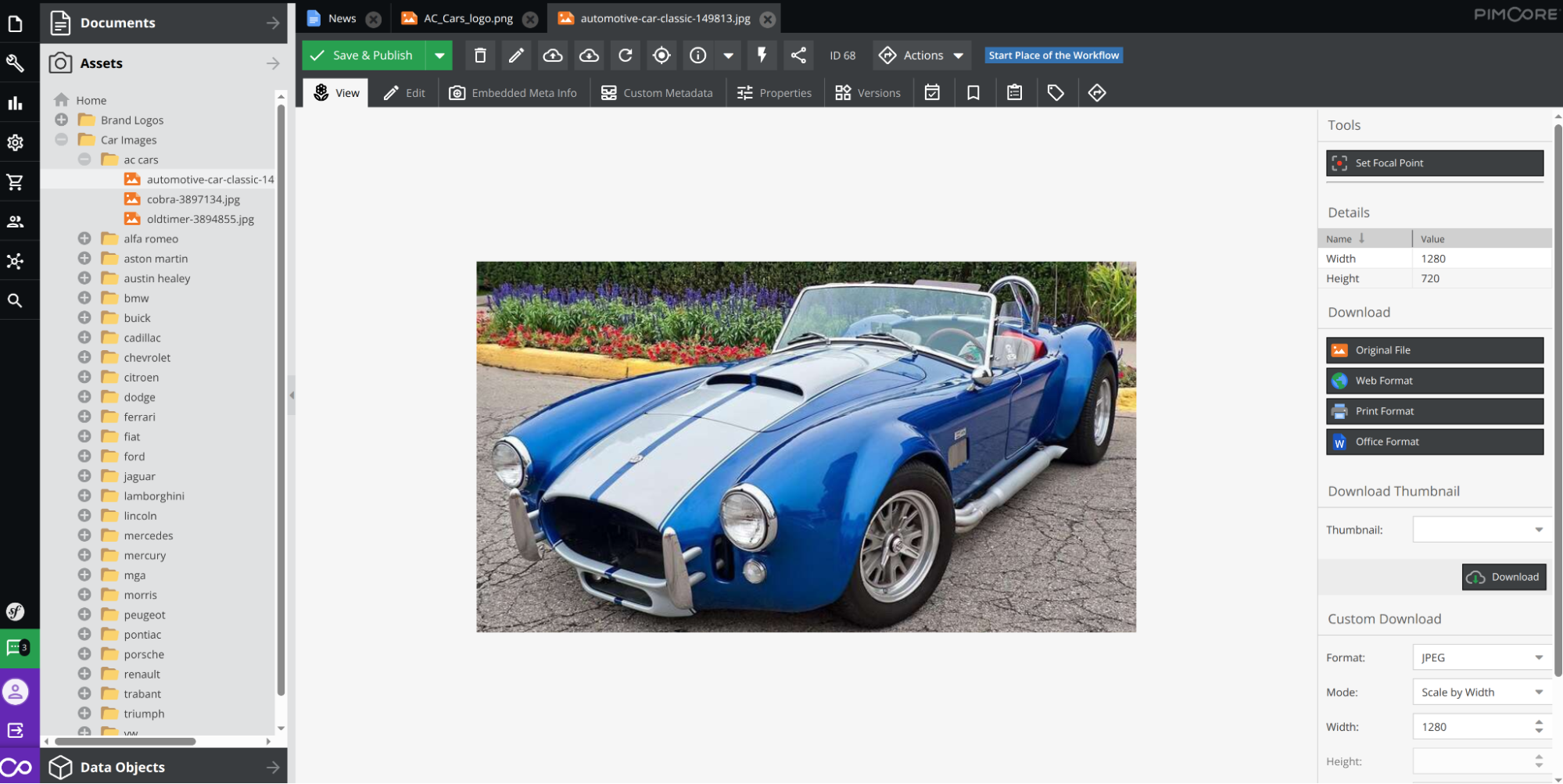Click the reload icon in toolbar

click(x=626, y=55)
